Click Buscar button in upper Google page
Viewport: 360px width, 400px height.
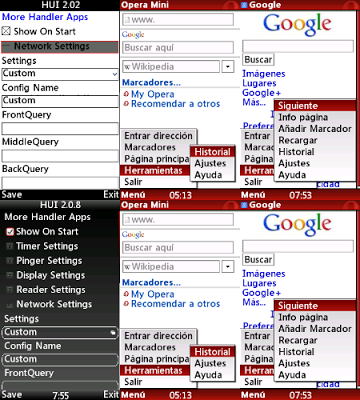(258, 60)
